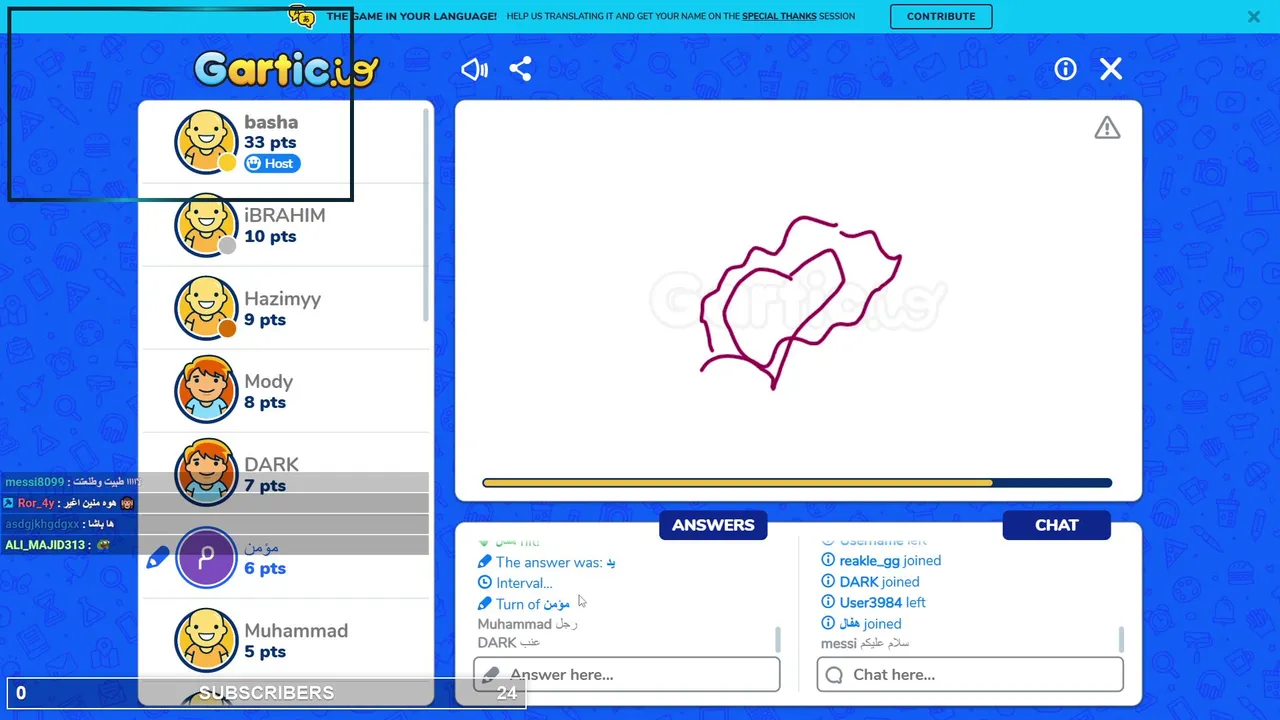Exit the room with the white X
This screenshot has height=720, width=1280.
click(1111, 69)
